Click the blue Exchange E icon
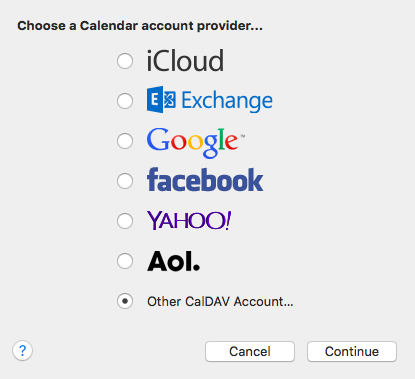The width and height of the screenshot is (415, 379). 161,100
